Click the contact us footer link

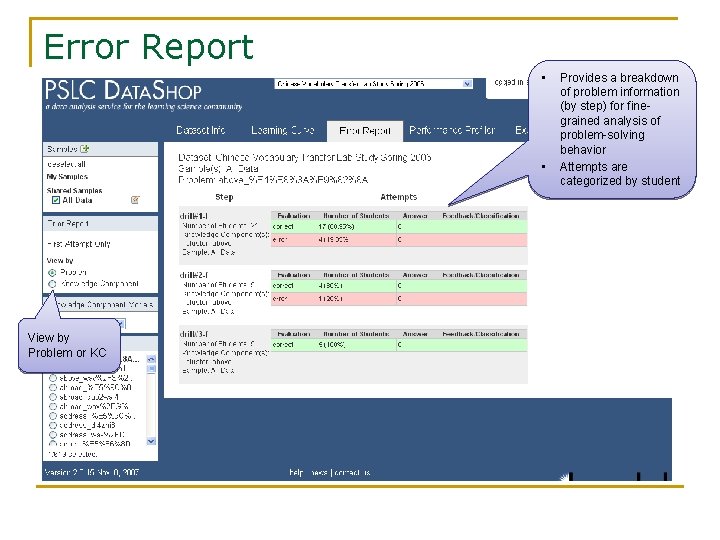(x=353, y=472)
